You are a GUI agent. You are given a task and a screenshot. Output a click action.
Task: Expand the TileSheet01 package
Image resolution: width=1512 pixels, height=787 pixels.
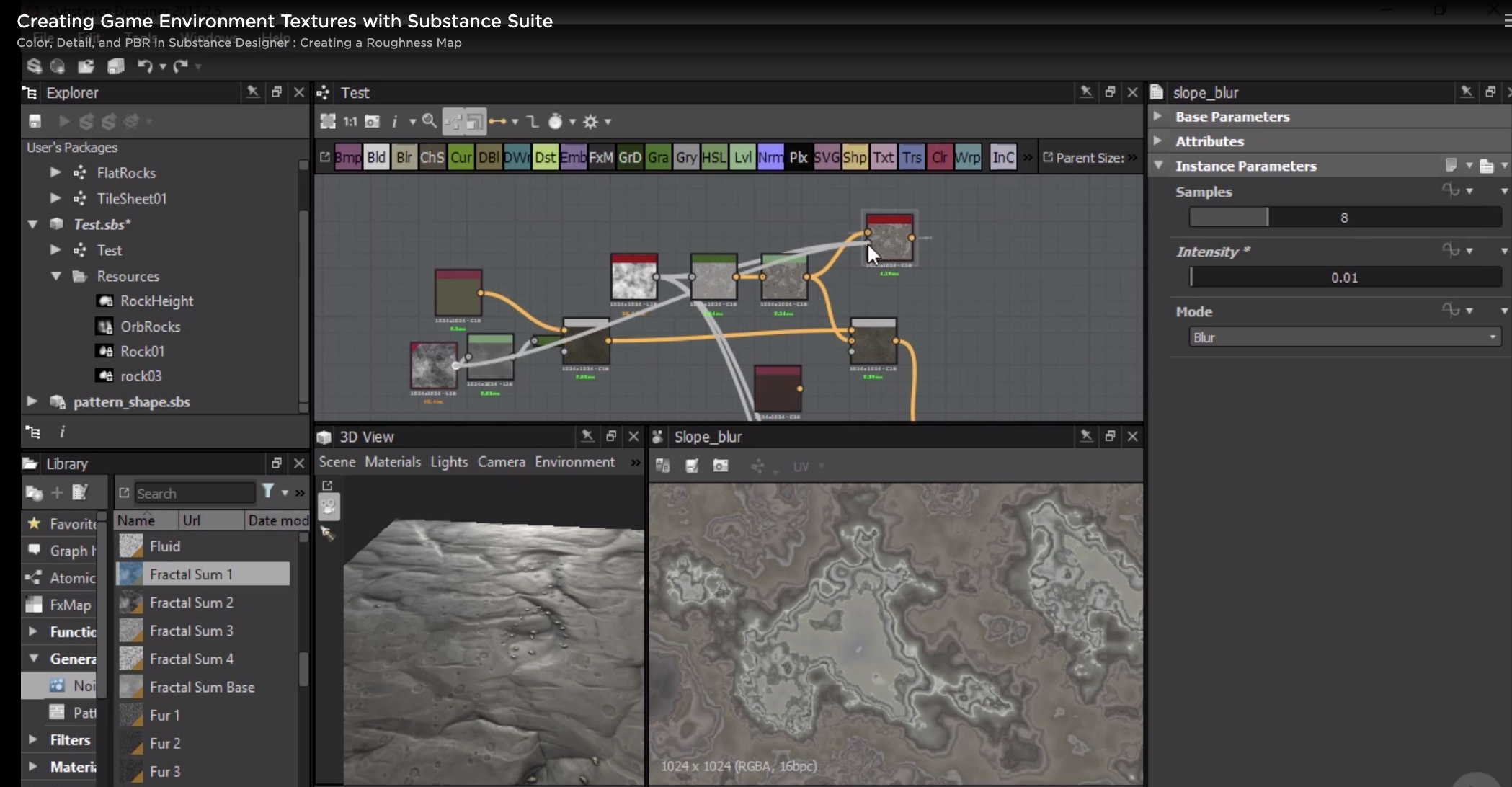click(x=55, y=197)
